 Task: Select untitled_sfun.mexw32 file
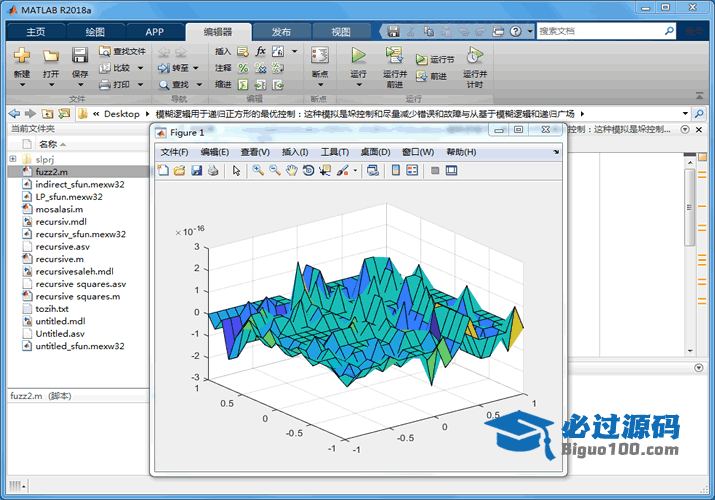(x=80, y=346)
